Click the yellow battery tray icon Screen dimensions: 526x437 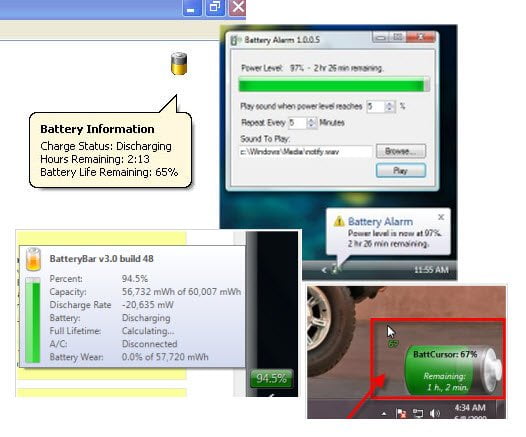[179, 63]
